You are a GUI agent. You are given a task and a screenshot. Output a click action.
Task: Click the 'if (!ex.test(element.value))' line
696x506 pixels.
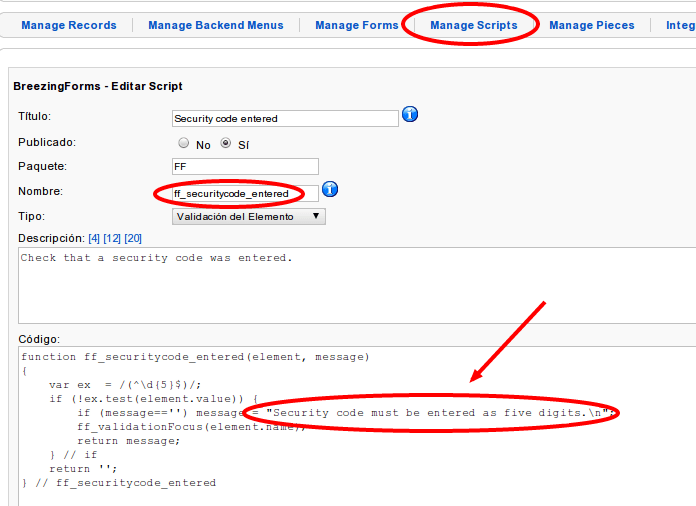coord(154,399)
